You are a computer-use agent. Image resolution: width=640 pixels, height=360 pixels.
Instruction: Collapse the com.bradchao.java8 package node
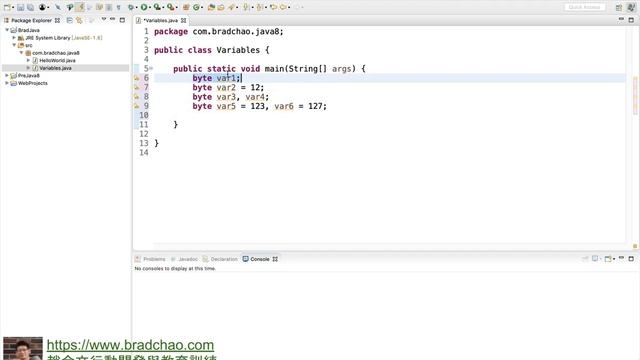pyautogui.click(x=22, y=53)
